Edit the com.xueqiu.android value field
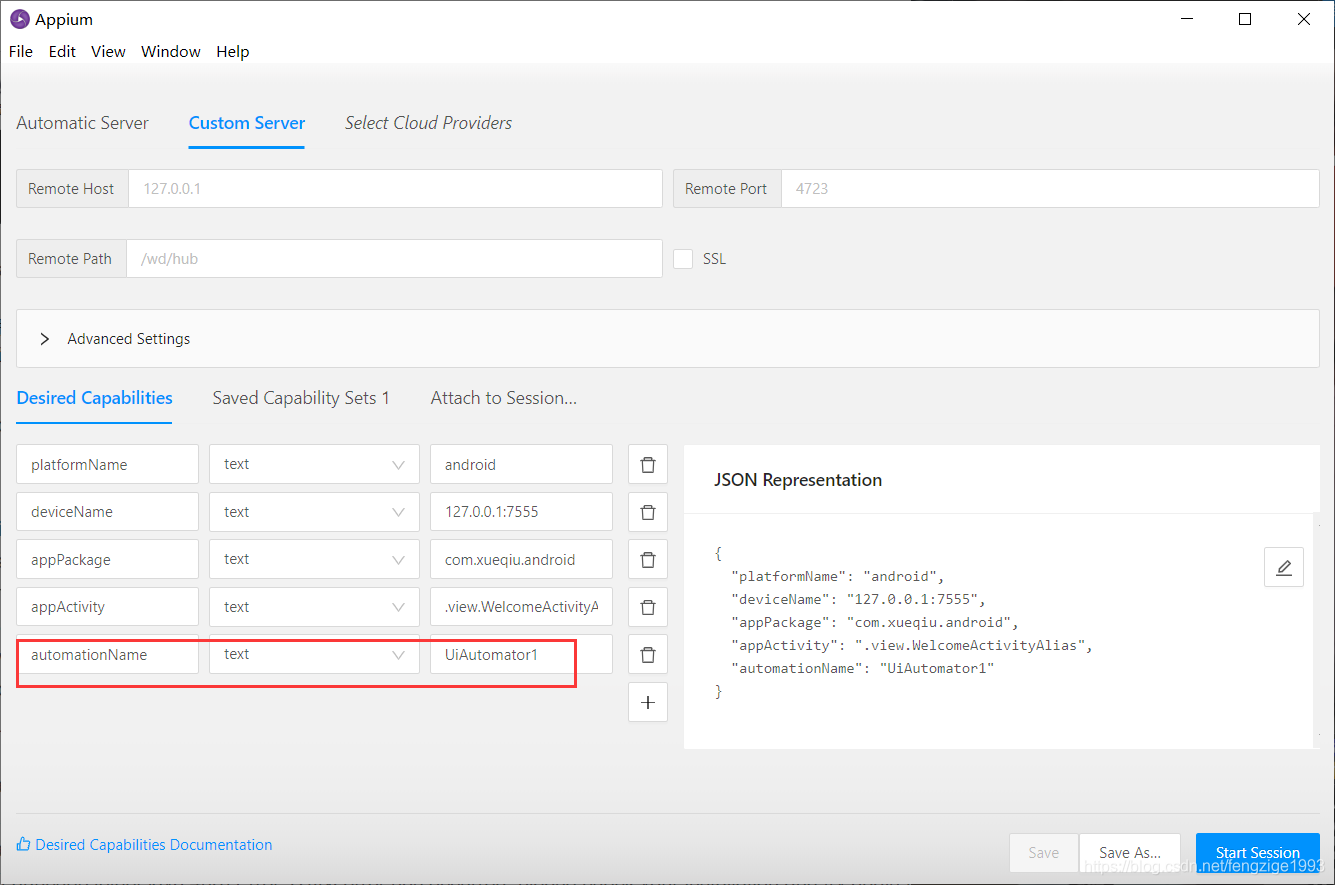1335x885 pixels. 521,560
